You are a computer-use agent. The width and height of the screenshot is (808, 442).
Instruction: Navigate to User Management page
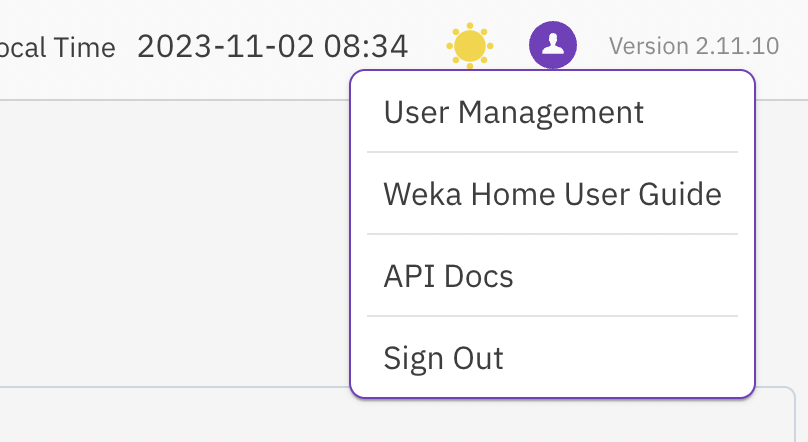[513, 112]
